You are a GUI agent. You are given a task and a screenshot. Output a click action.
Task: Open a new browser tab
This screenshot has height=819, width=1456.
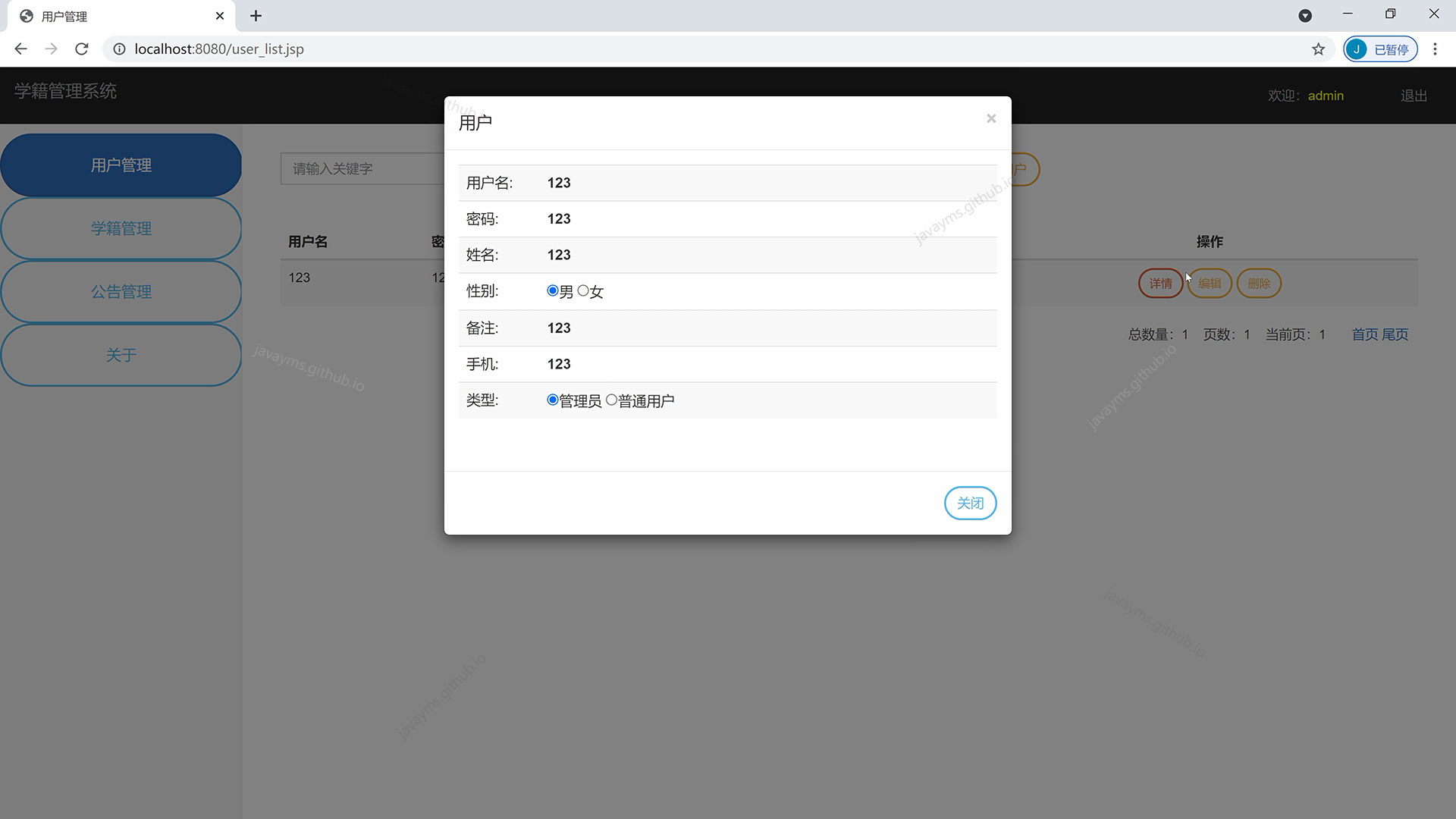tap(256, 16)
